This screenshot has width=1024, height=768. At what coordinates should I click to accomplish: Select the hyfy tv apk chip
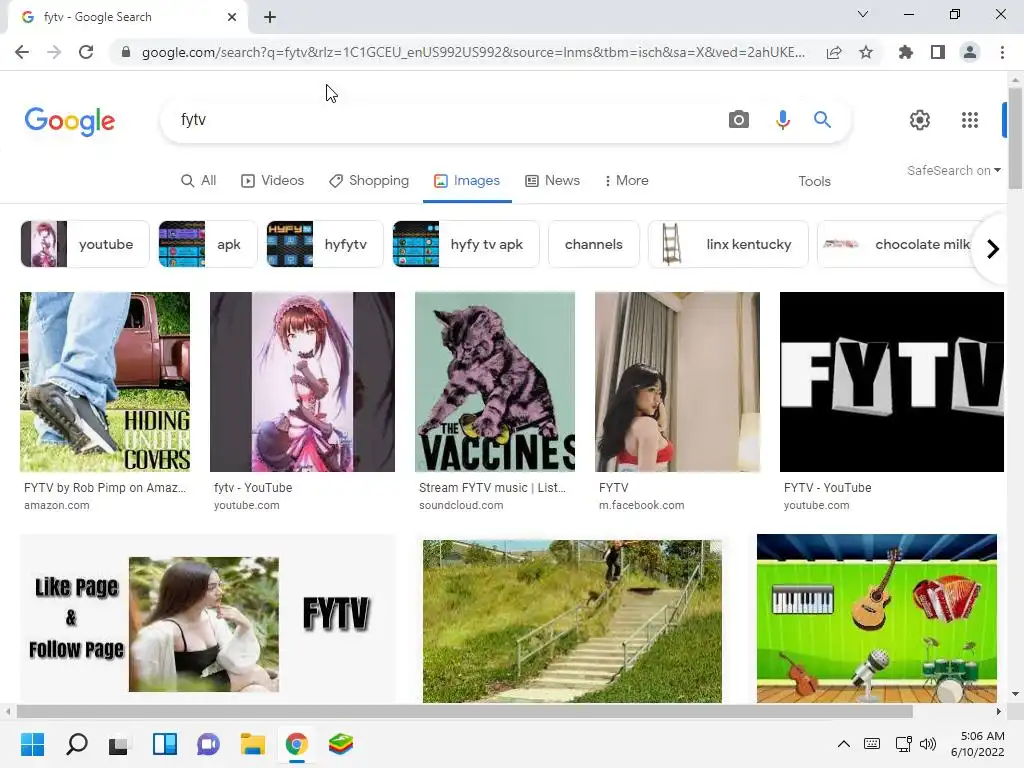466,244
